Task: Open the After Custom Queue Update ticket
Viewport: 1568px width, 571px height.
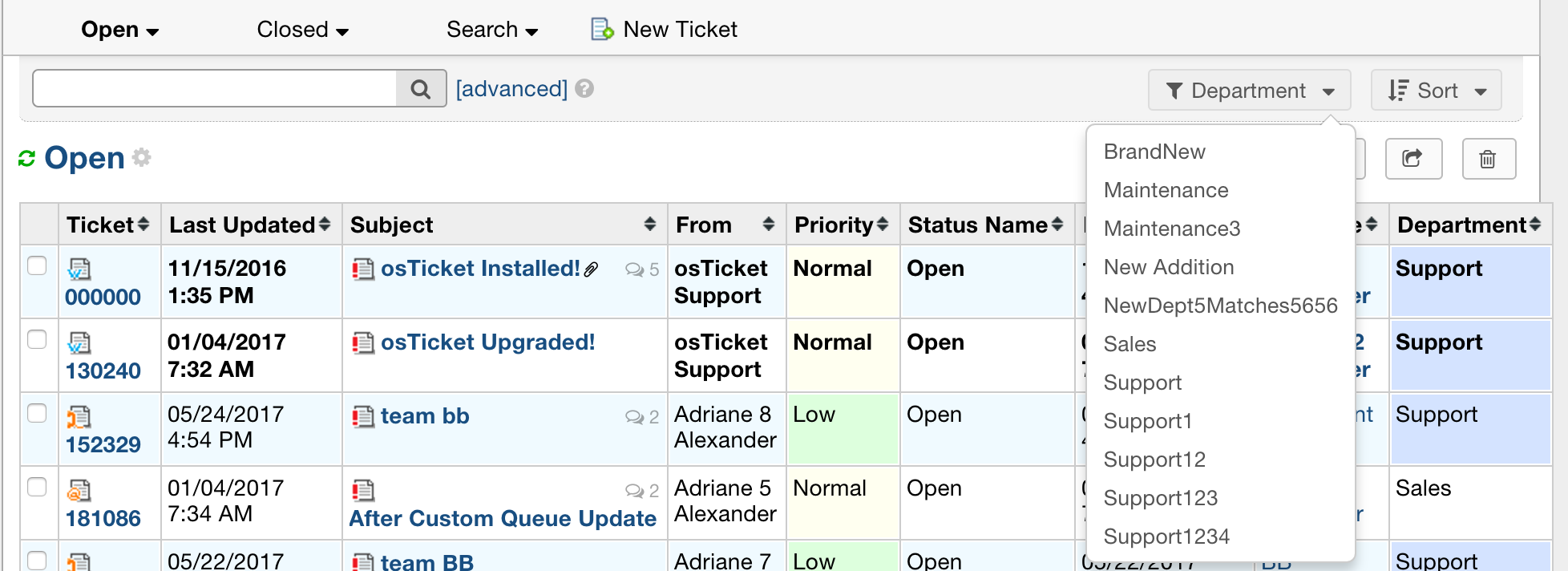Action: [503, 519]
